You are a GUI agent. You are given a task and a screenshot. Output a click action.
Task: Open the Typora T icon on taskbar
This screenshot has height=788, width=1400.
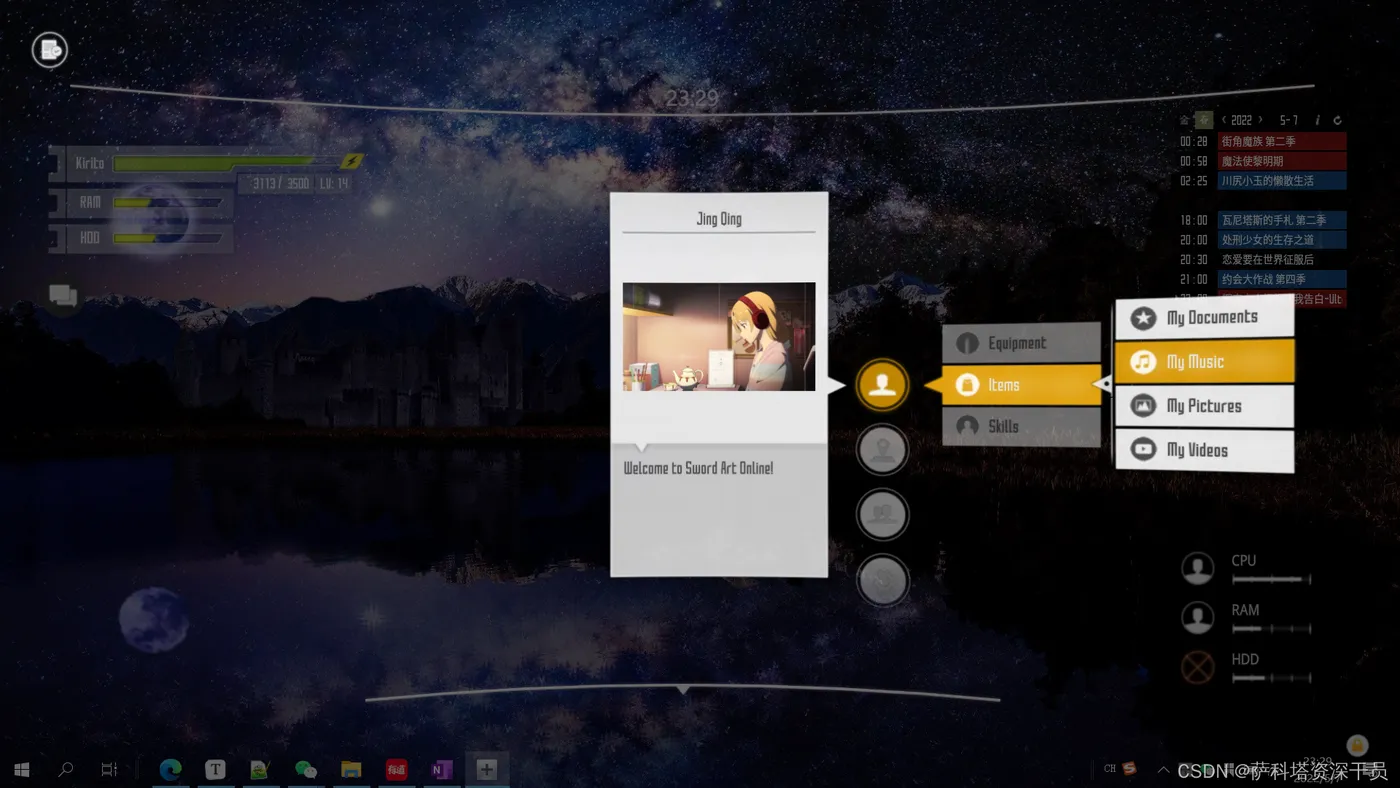pos(215,770)
